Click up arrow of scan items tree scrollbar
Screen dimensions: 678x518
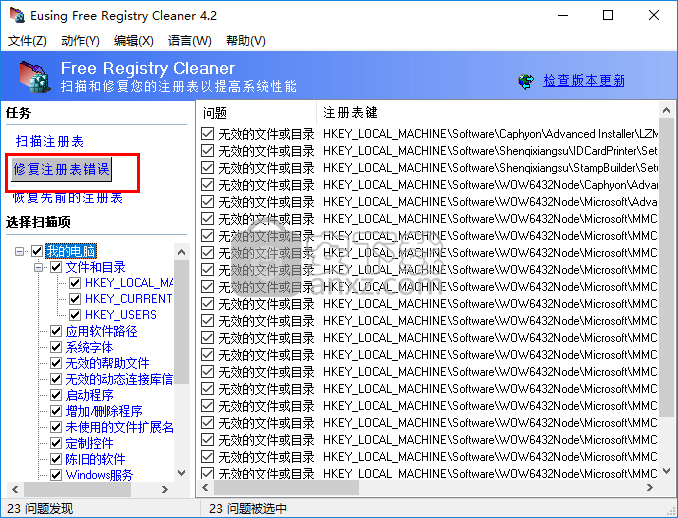tap(182, 252)
